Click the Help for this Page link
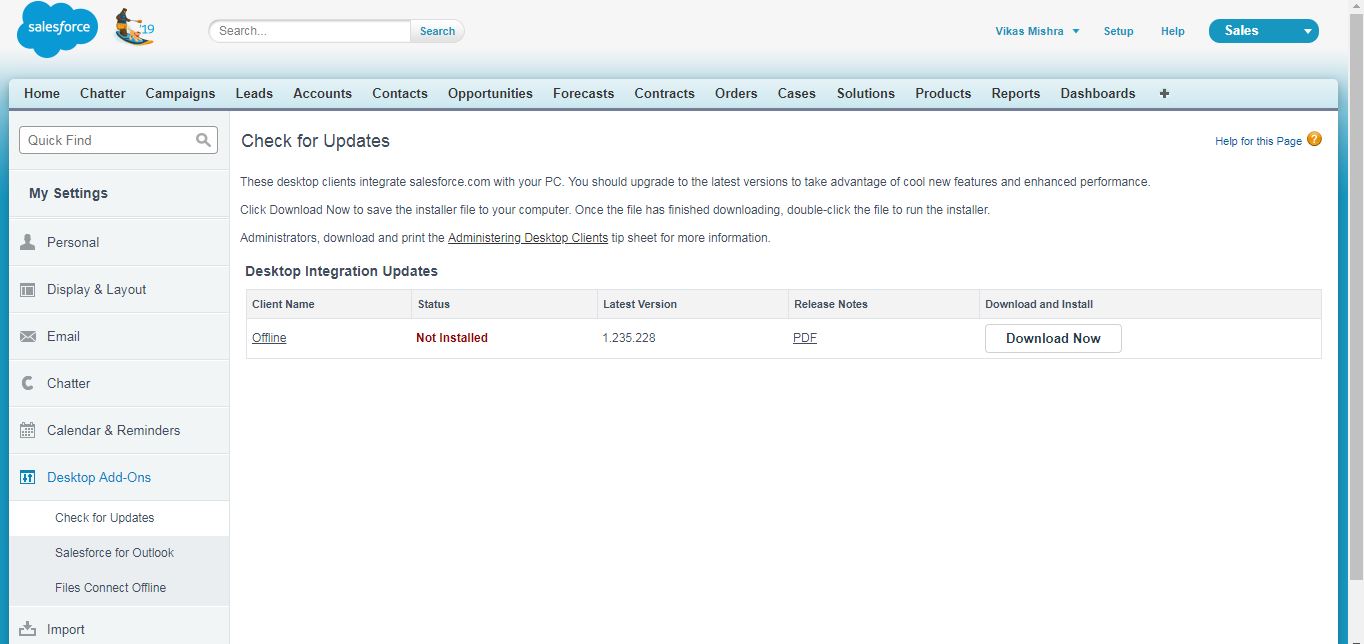 pyautogui.click(x=1258, y=141)
